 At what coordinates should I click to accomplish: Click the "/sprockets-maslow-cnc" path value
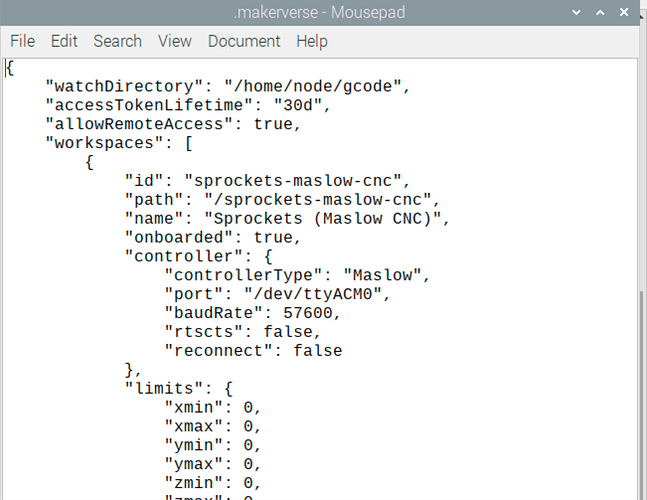(x=317, y=200)
